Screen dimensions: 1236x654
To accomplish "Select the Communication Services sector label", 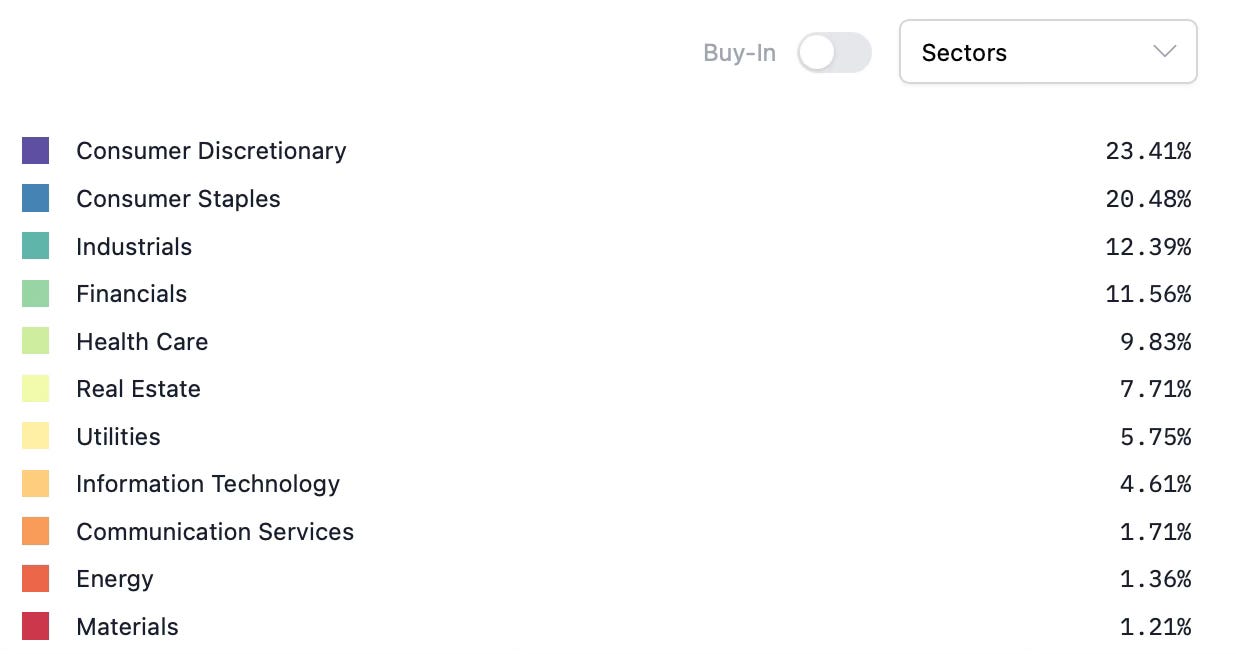I will pos(215,532).
